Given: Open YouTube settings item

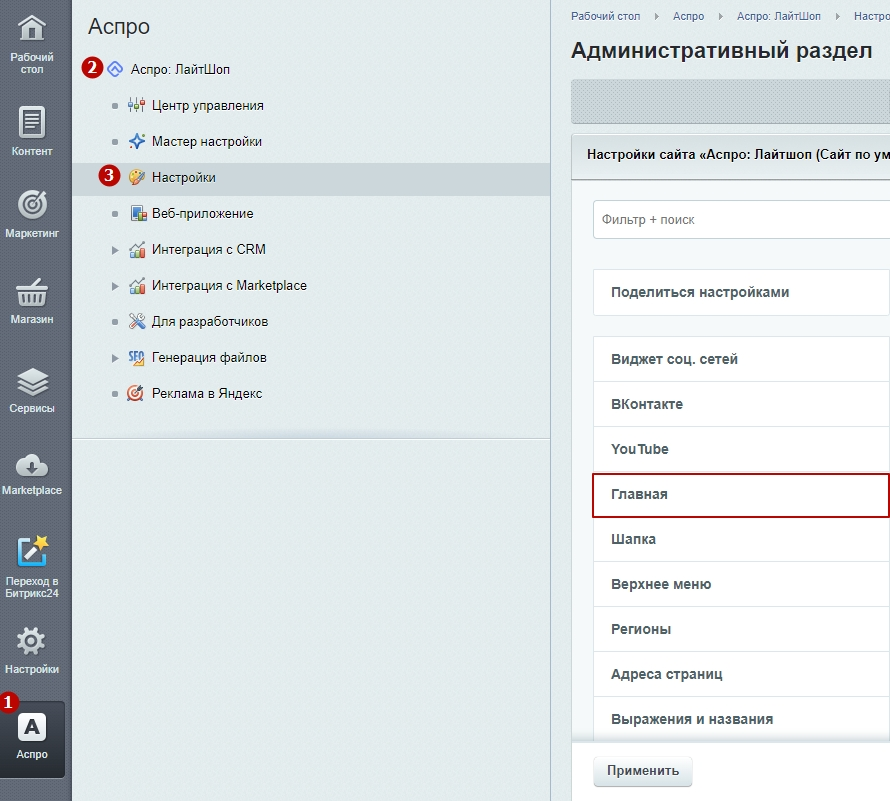Looking at the screenshot, I should (741, 449).
